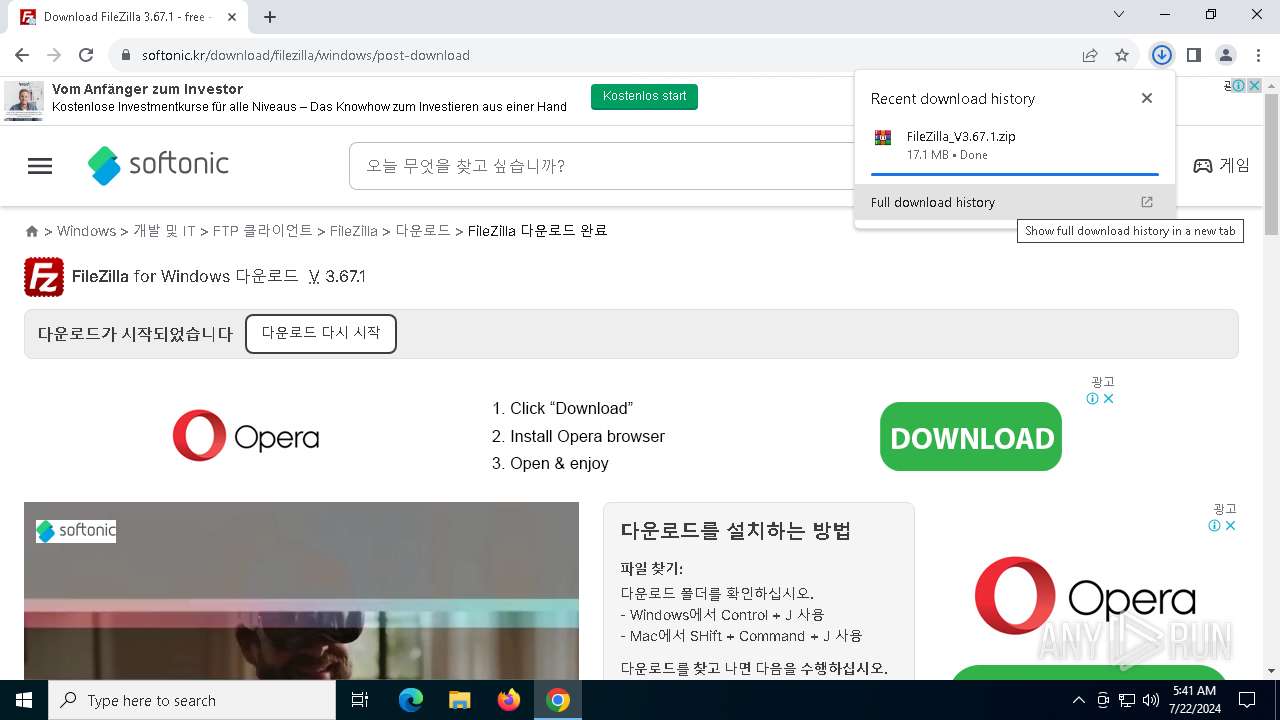Image resolution: width=1280 pixels, height=720 pixels.
Task: Click the green DOWNLOAD button in the Opera ad
Action: pyautogui.click(x=971, y=437)
